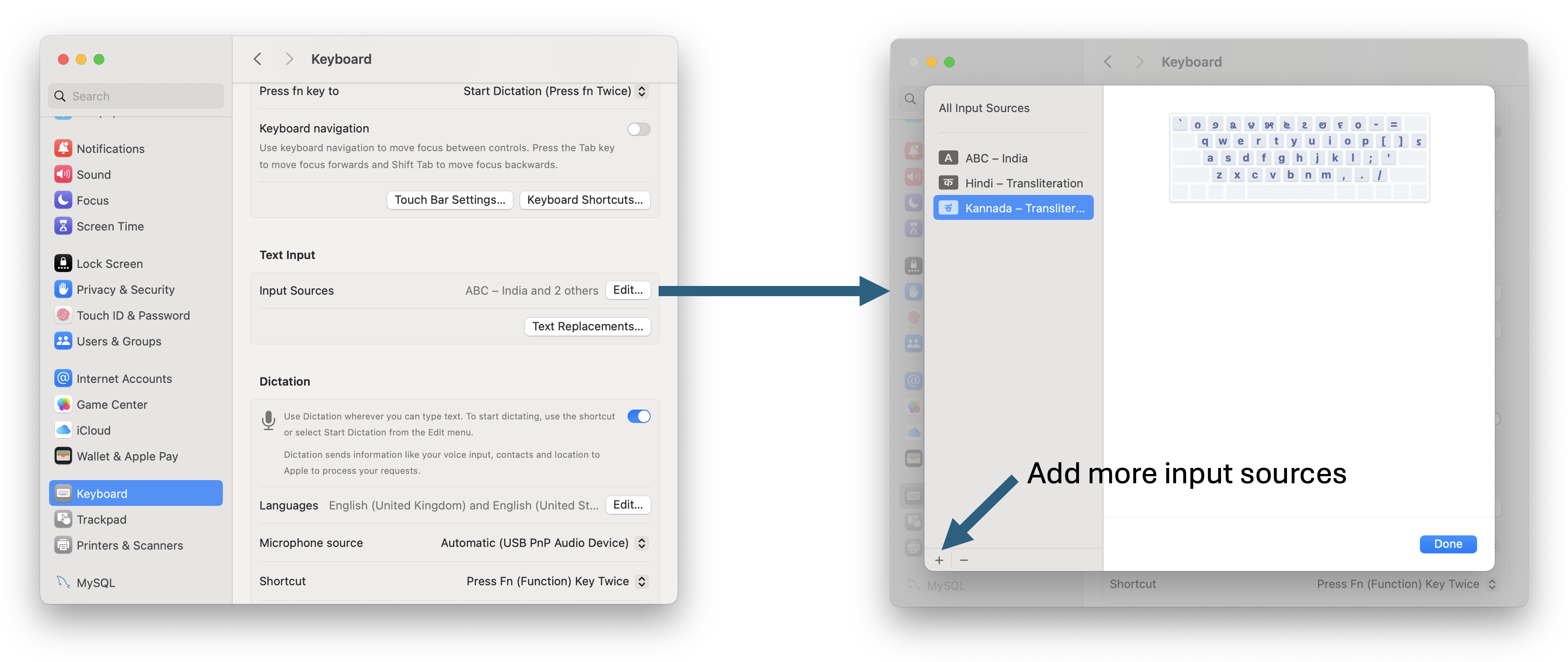This screenshot has height=662, width=1568.
Task: Disable the Dictation toggle
Action: [639, 416]
